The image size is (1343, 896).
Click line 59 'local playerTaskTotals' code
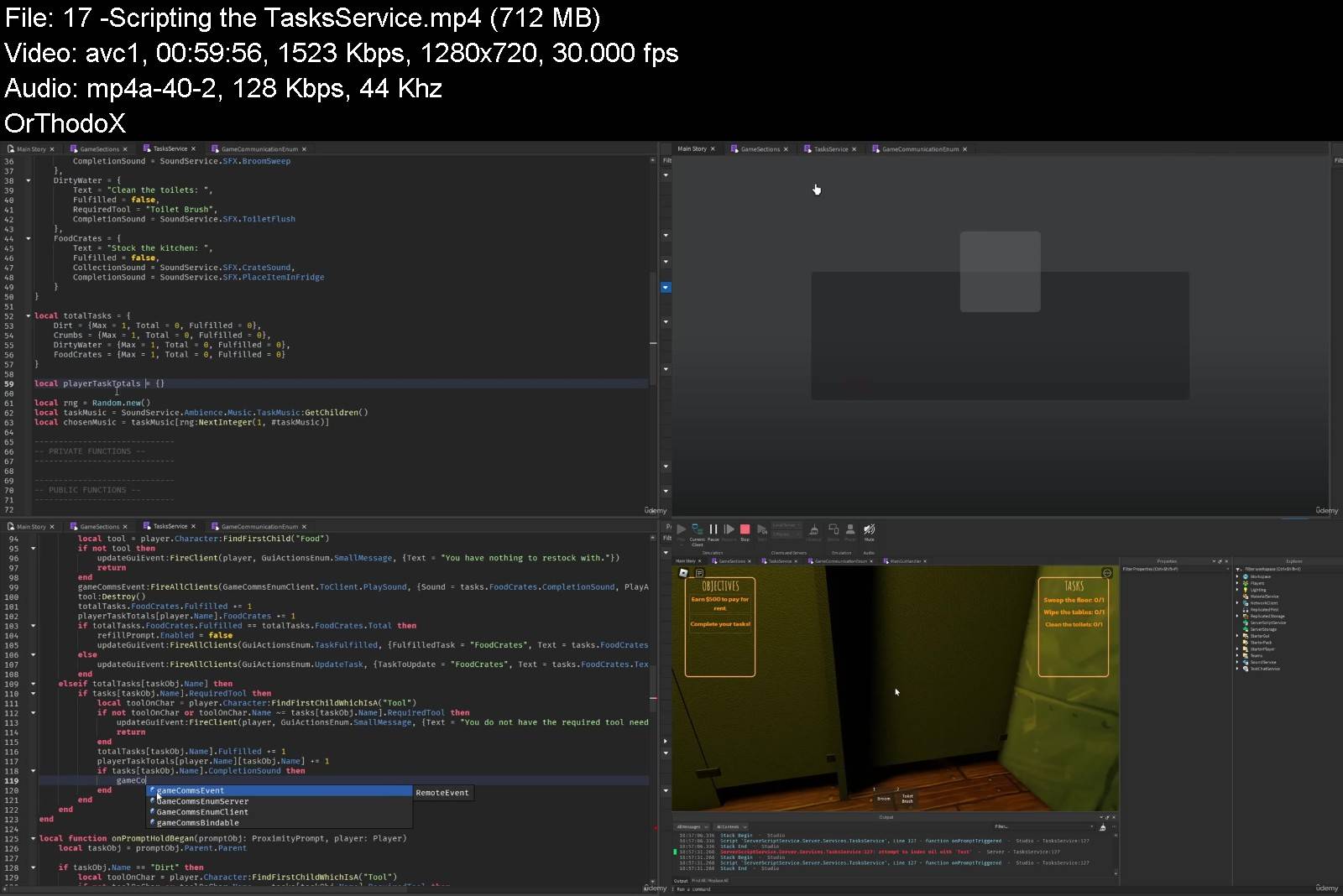pos(99,383)
